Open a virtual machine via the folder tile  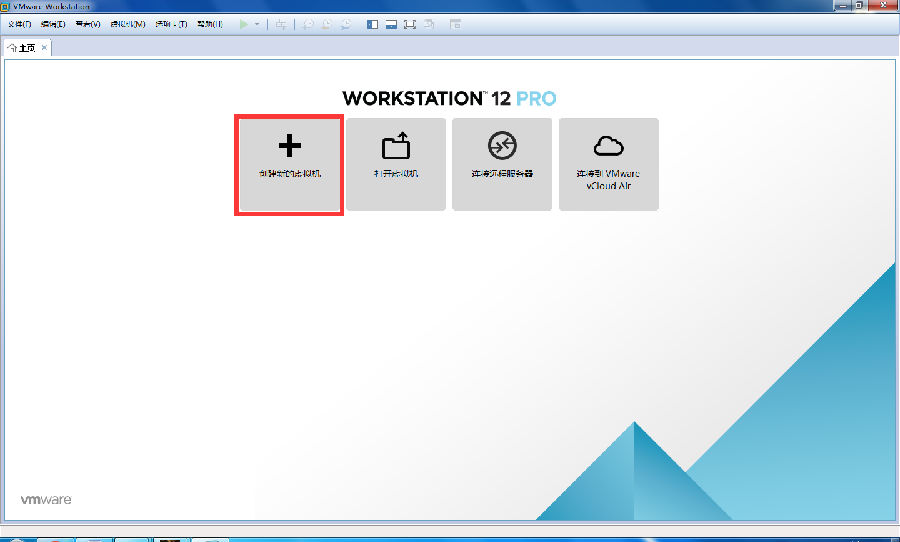[396, 164]
